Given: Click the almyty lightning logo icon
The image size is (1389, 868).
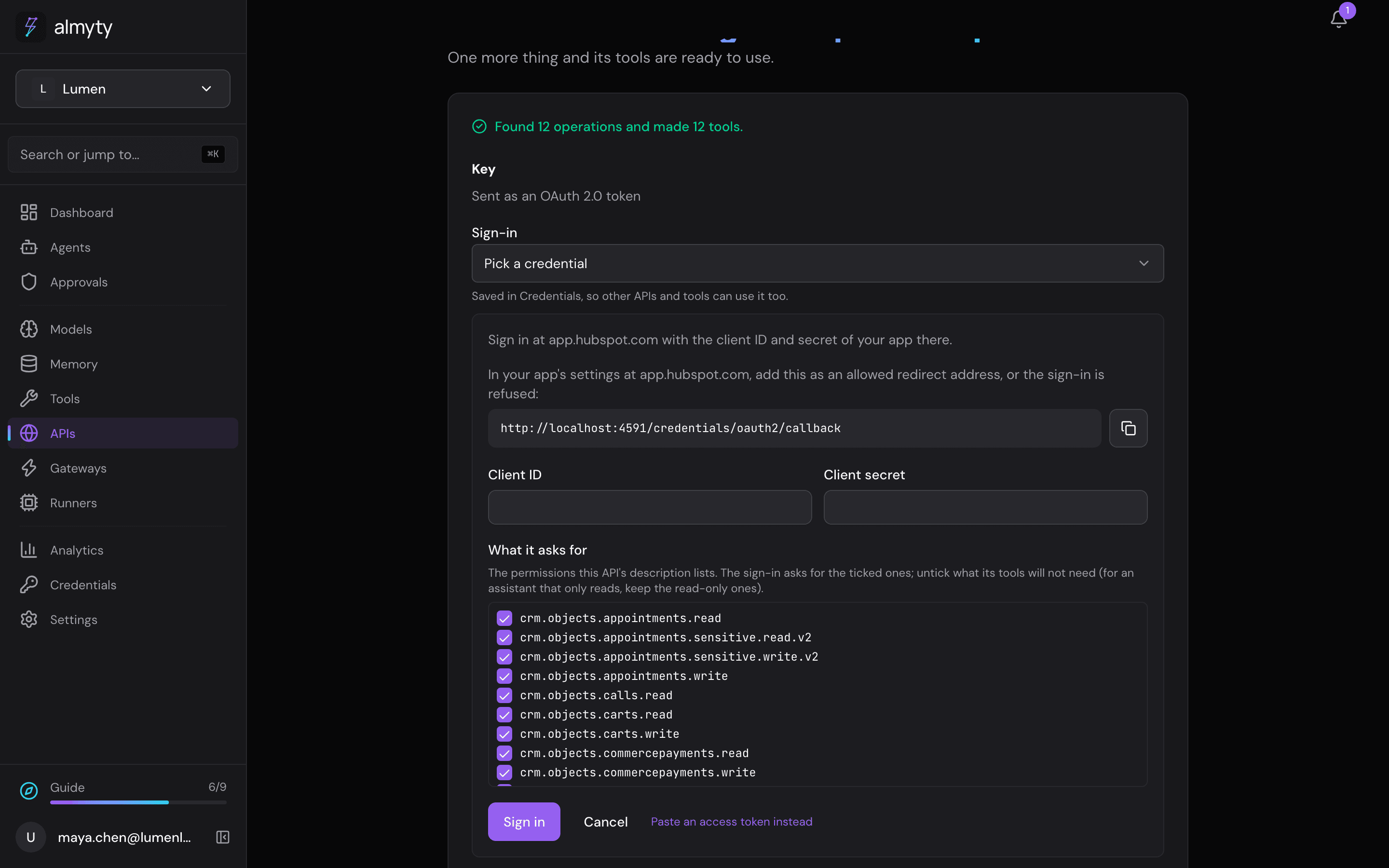Looking at the screenshot, I should [31, 27].
